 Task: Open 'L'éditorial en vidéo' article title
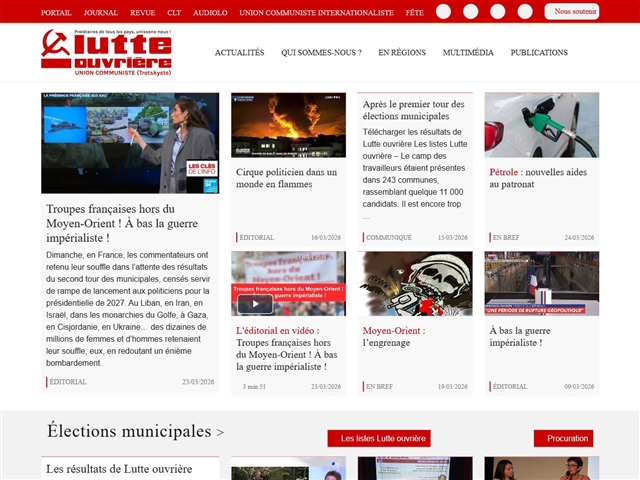[287, 349]
